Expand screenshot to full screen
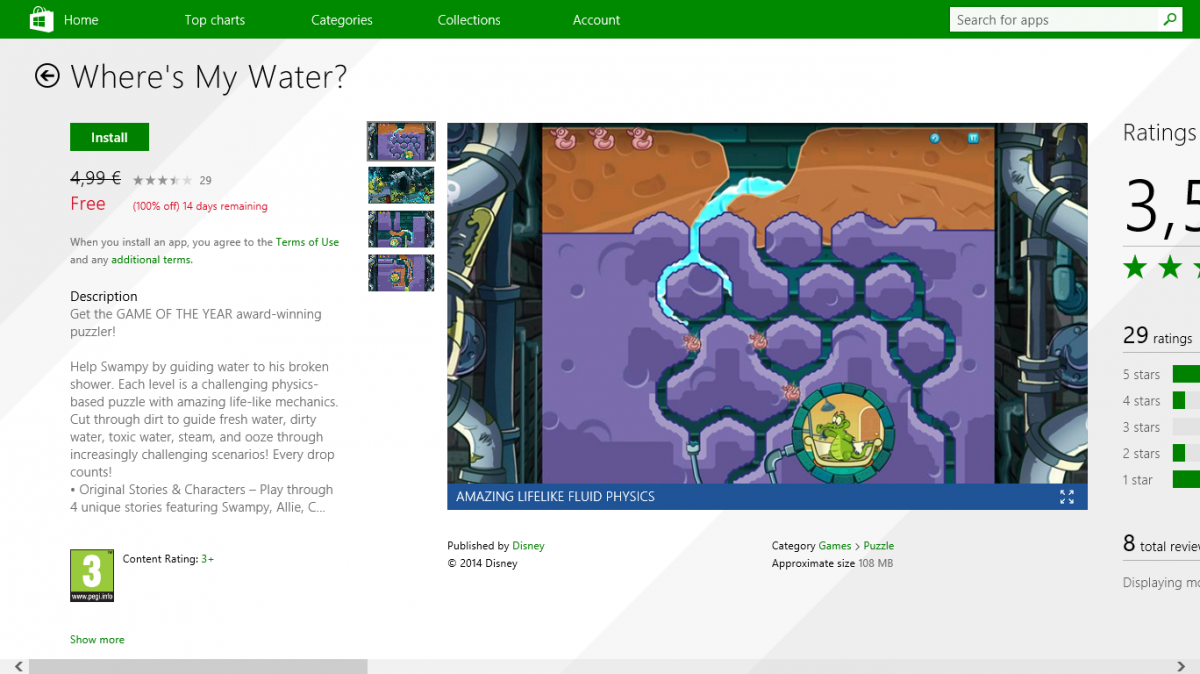 coord(1067,497)
